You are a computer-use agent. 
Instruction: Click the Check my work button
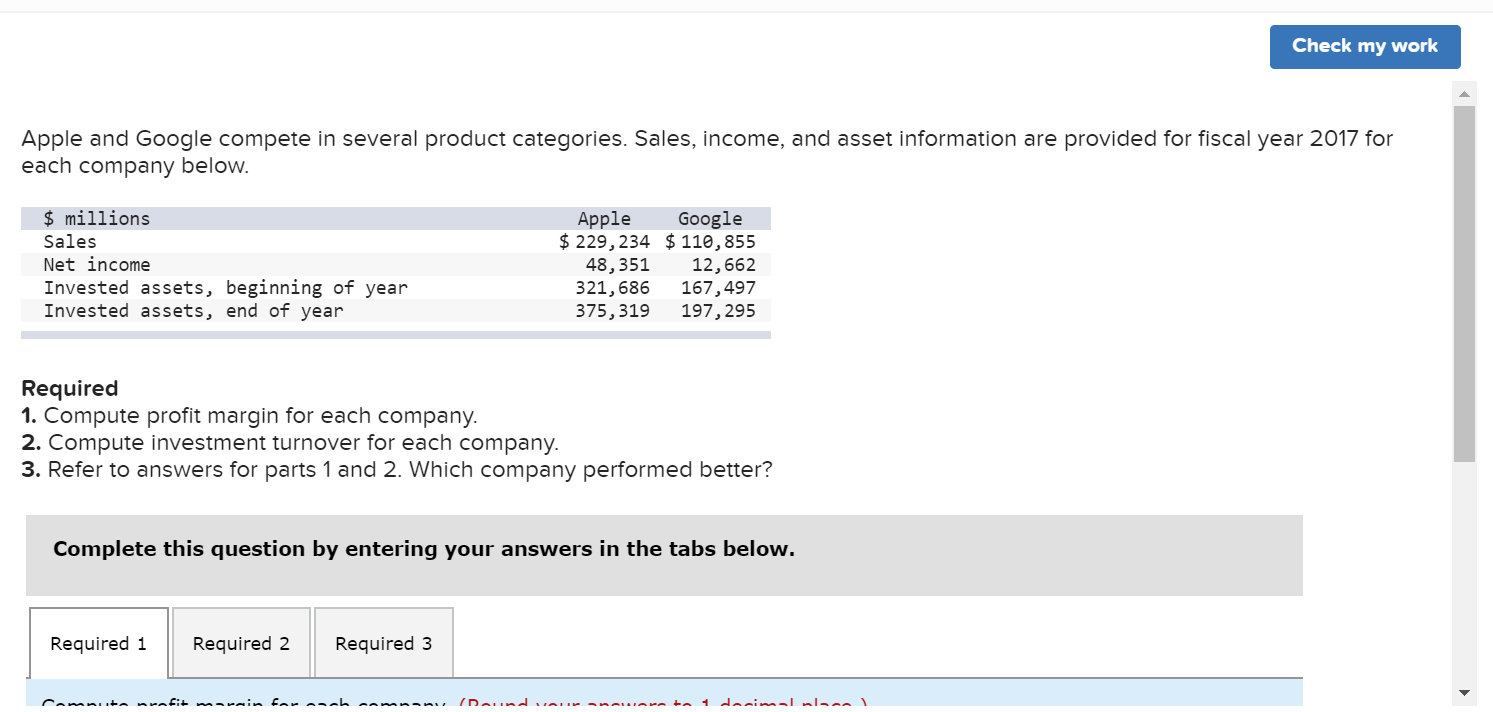click(x=1364, y=46)
